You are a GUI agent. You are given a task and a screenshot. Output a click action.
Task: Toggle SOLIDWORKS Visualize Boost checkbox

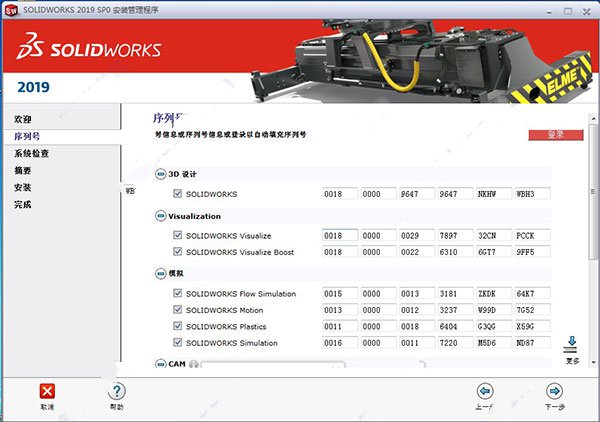[177, 251]
